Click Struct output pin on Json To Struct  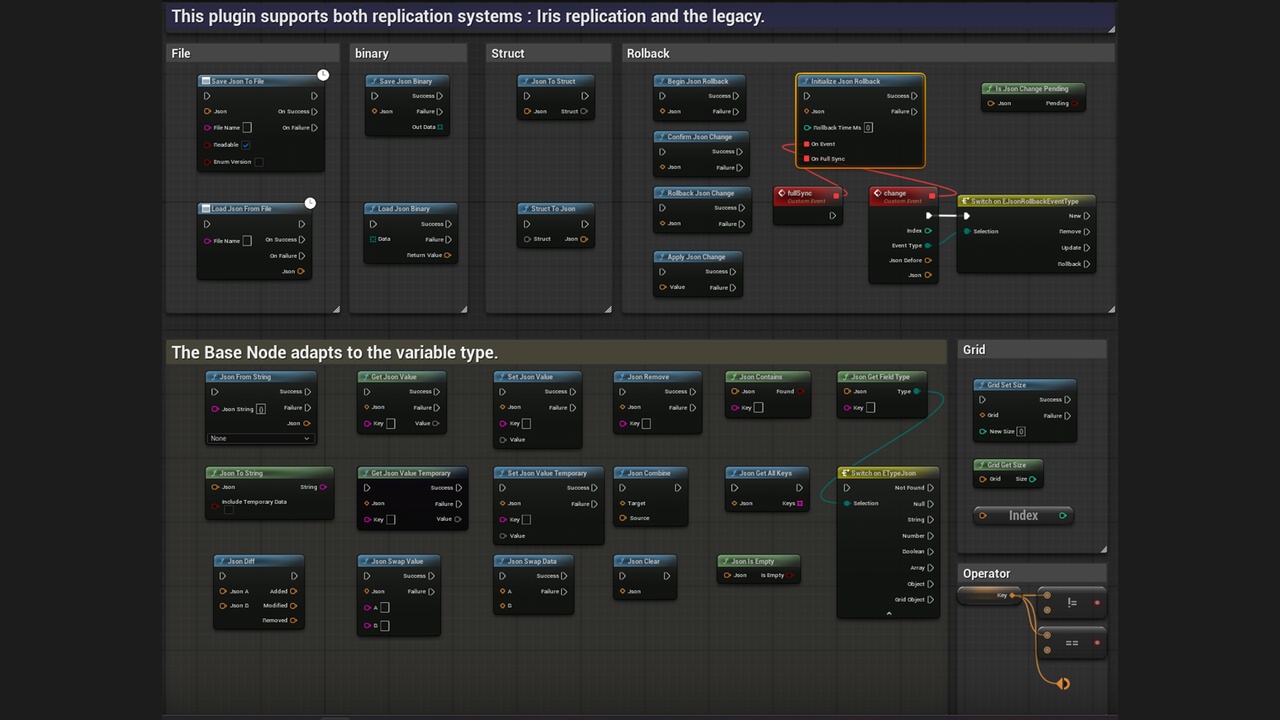click(585, 111)
